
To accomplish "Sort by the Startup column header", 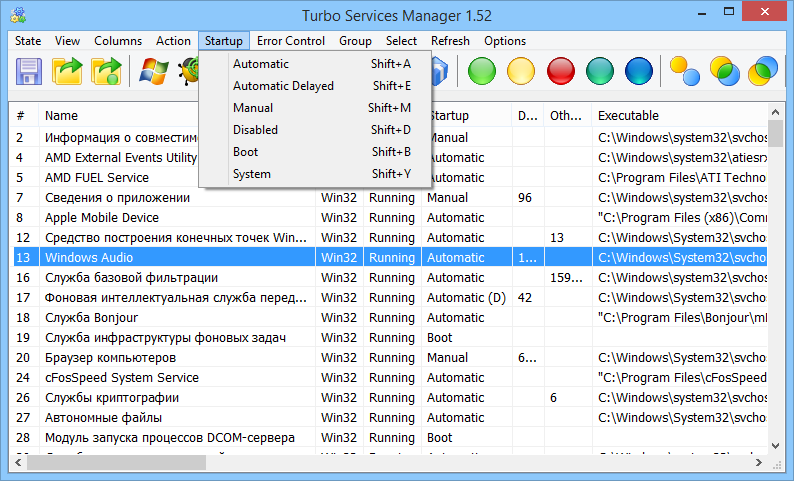I will (471, 115).
